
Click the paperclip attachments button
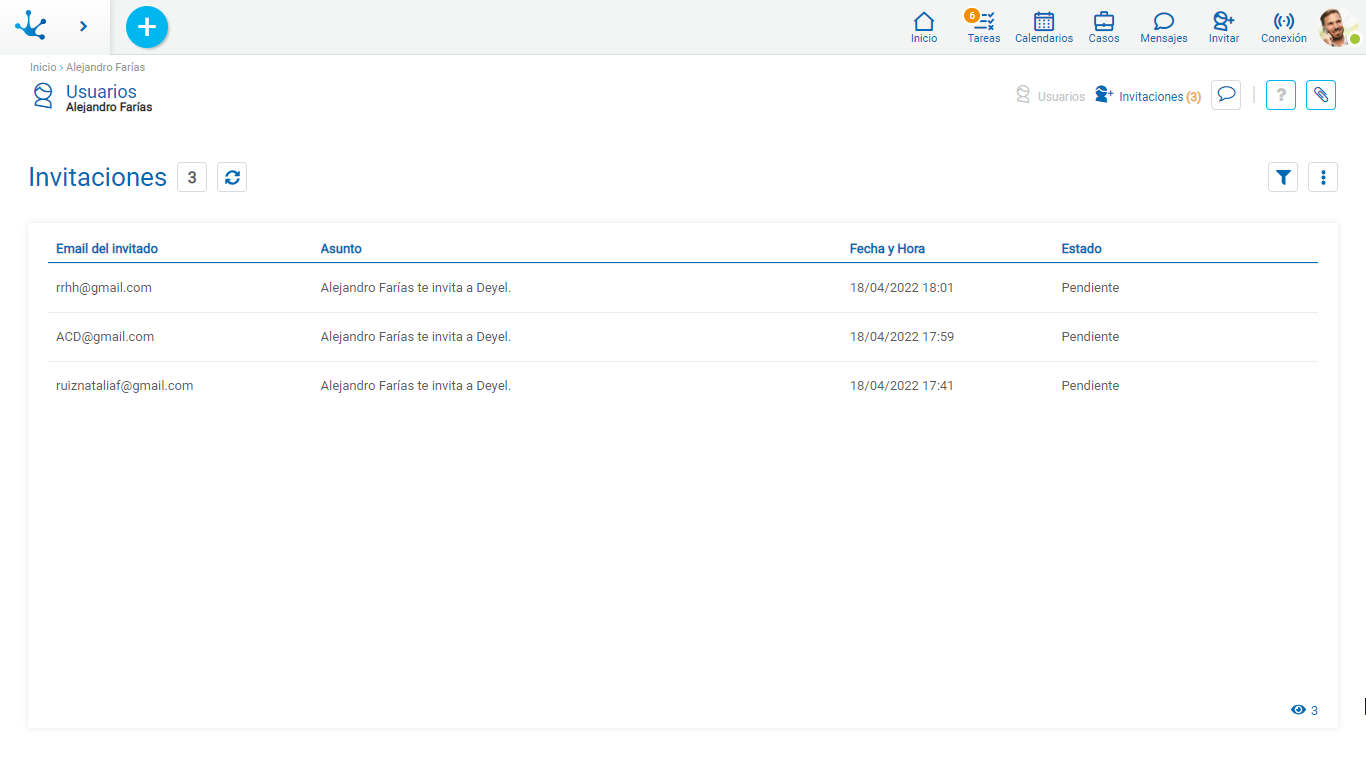1321,95
